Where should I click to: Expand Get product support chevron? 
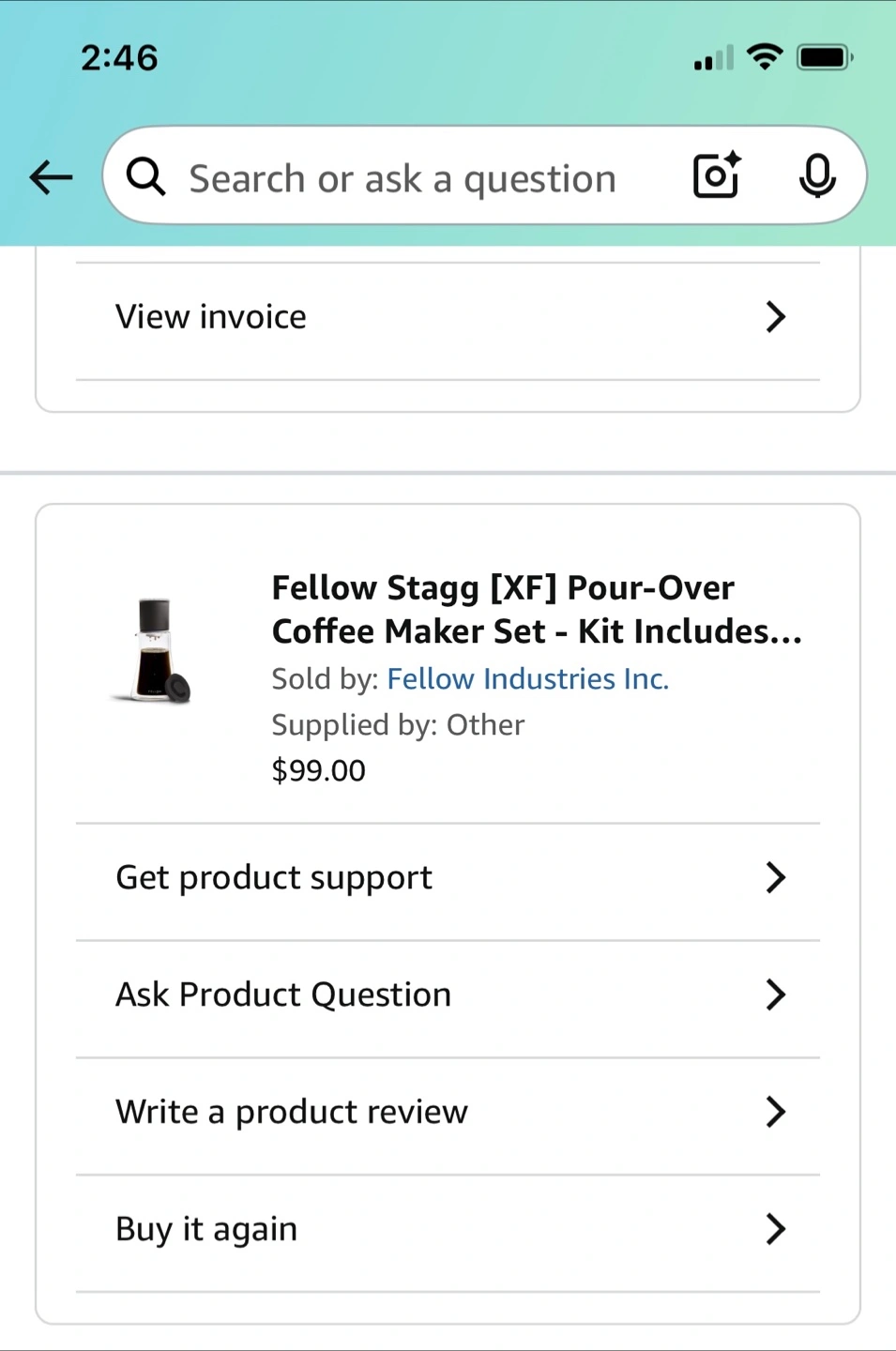[775, 877]
